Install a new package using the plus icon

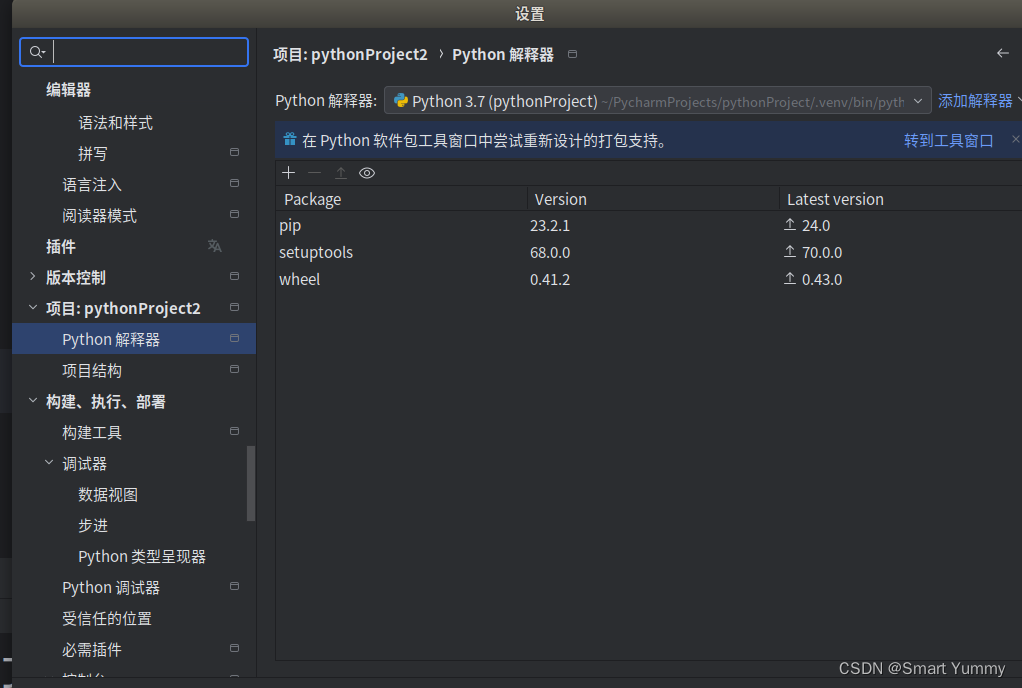click(288, 172)
